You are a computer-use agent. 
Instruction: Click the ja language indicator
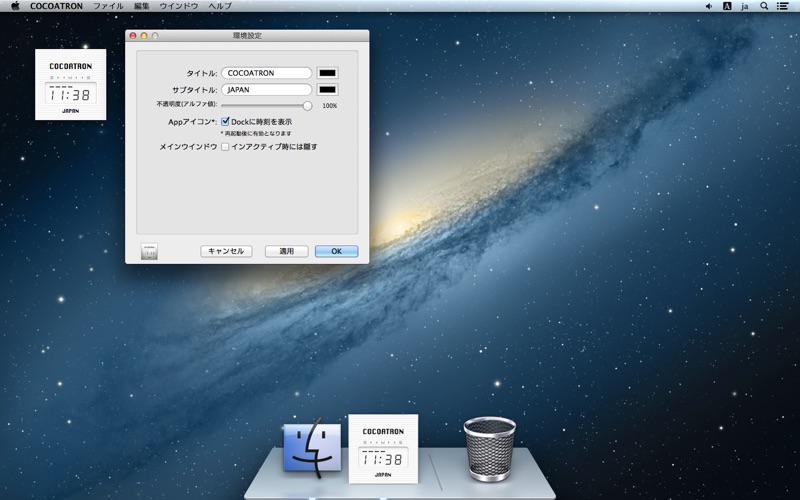[x=744, y=6]
